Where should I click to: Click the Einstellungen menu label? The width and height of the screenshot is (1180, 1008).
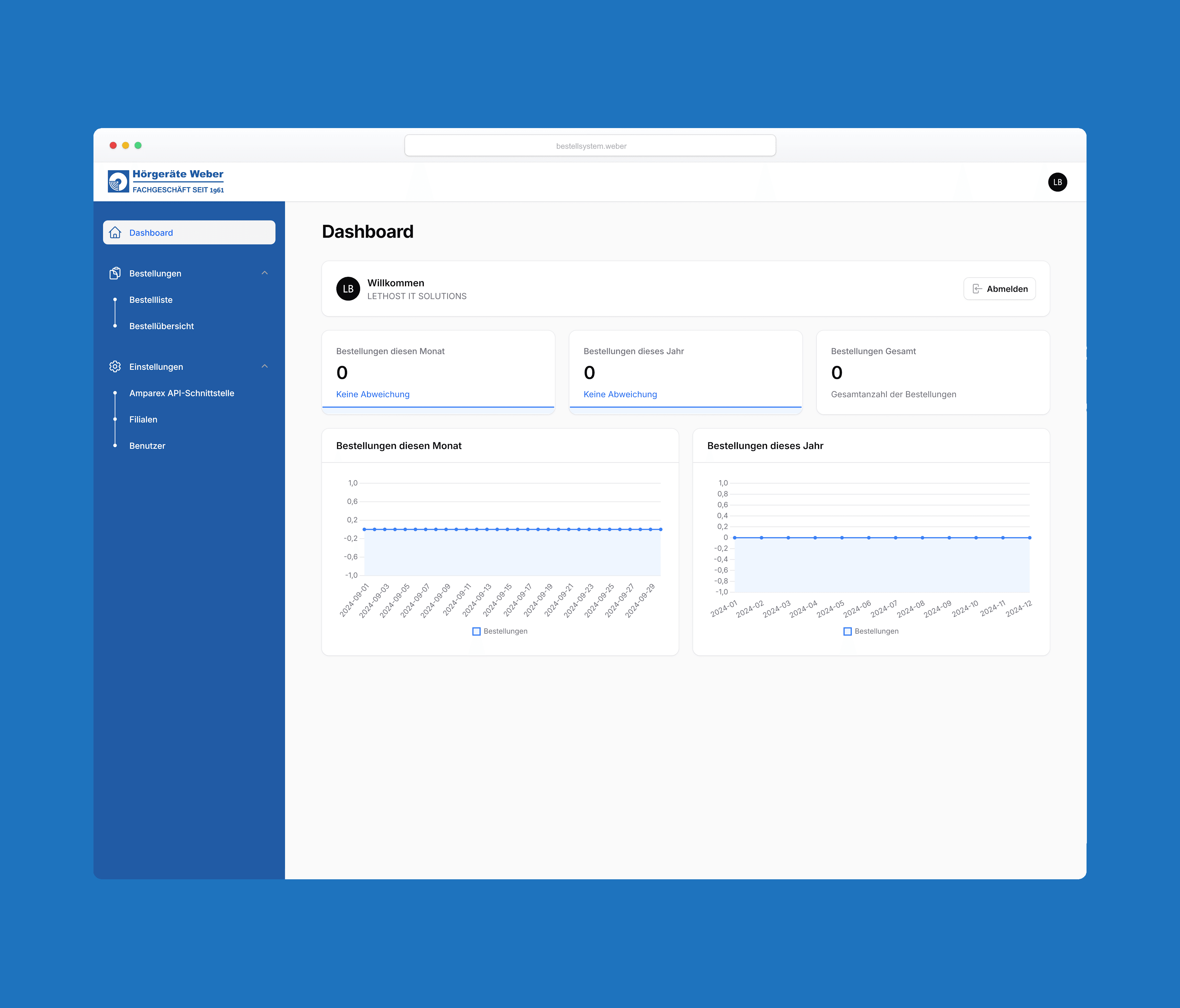click(156, 367)
